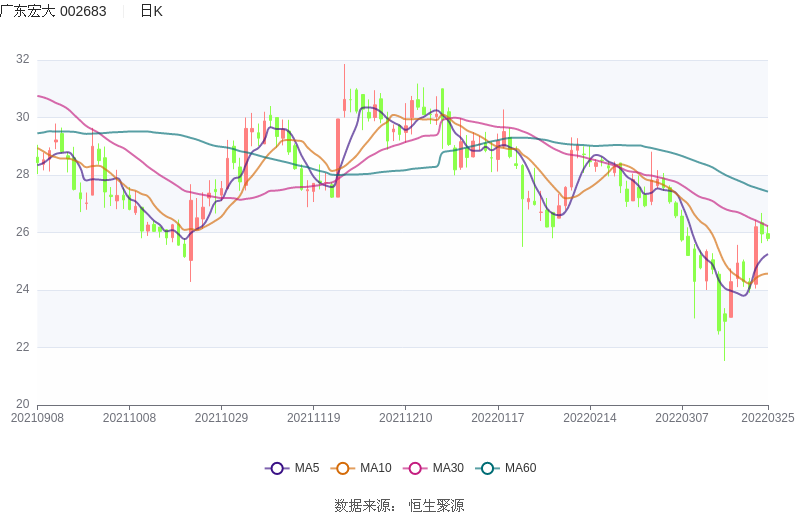This screenshot has height=517, width=800.
Task: Click the 20 price level on the y-axis
Action: pyautogui.click(x=23, y=404)
